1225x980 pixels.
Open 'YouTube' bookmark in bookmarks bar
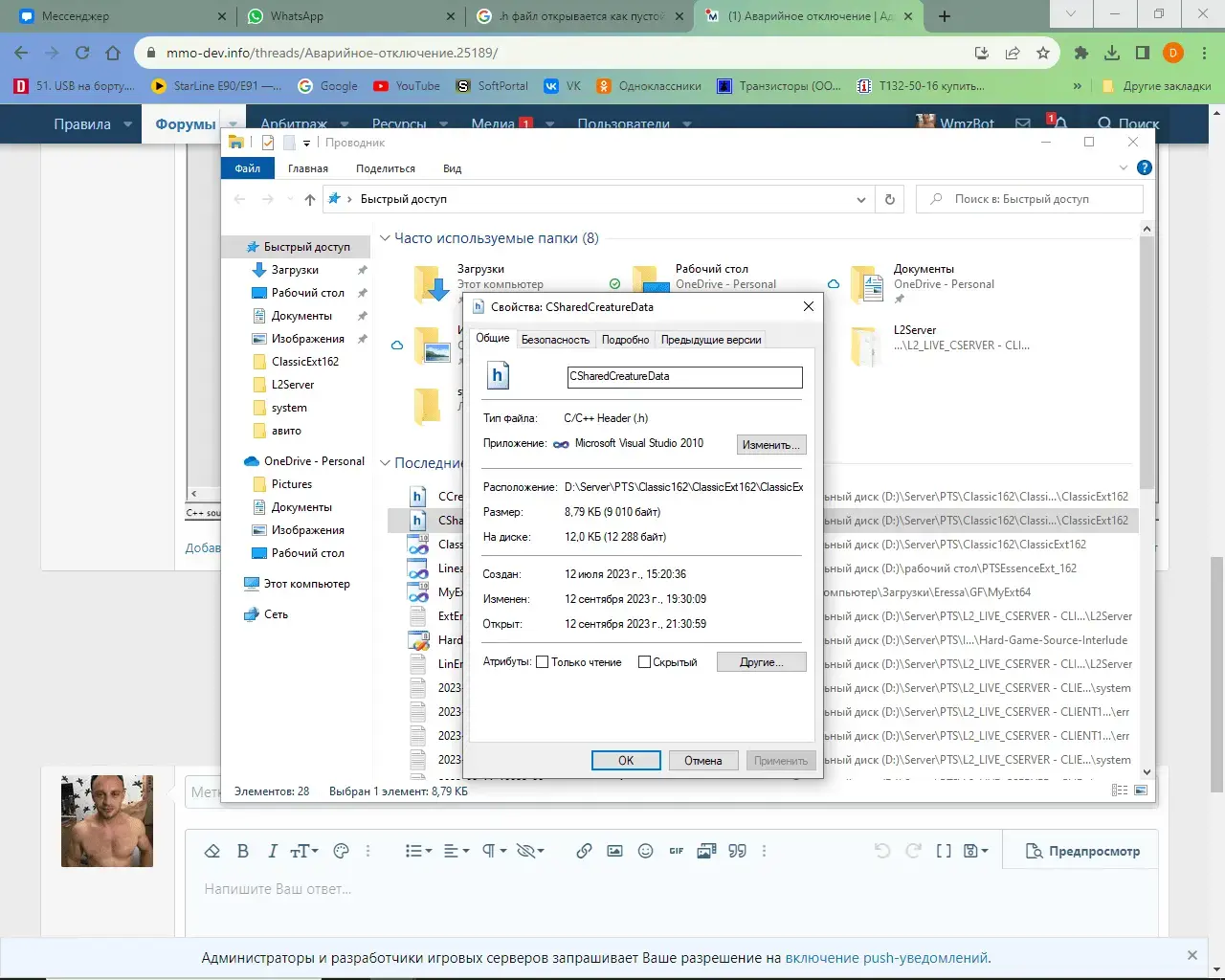pos(407,86)
